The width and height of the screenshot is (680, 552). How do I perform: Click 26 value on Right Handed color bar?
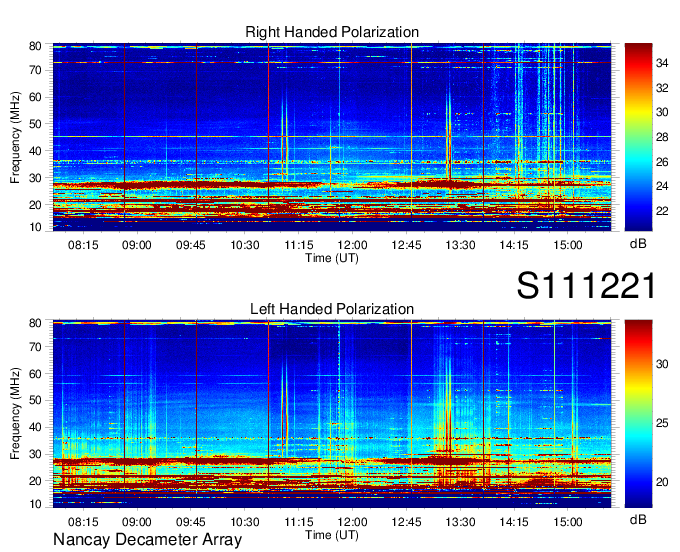coord(662,162)
